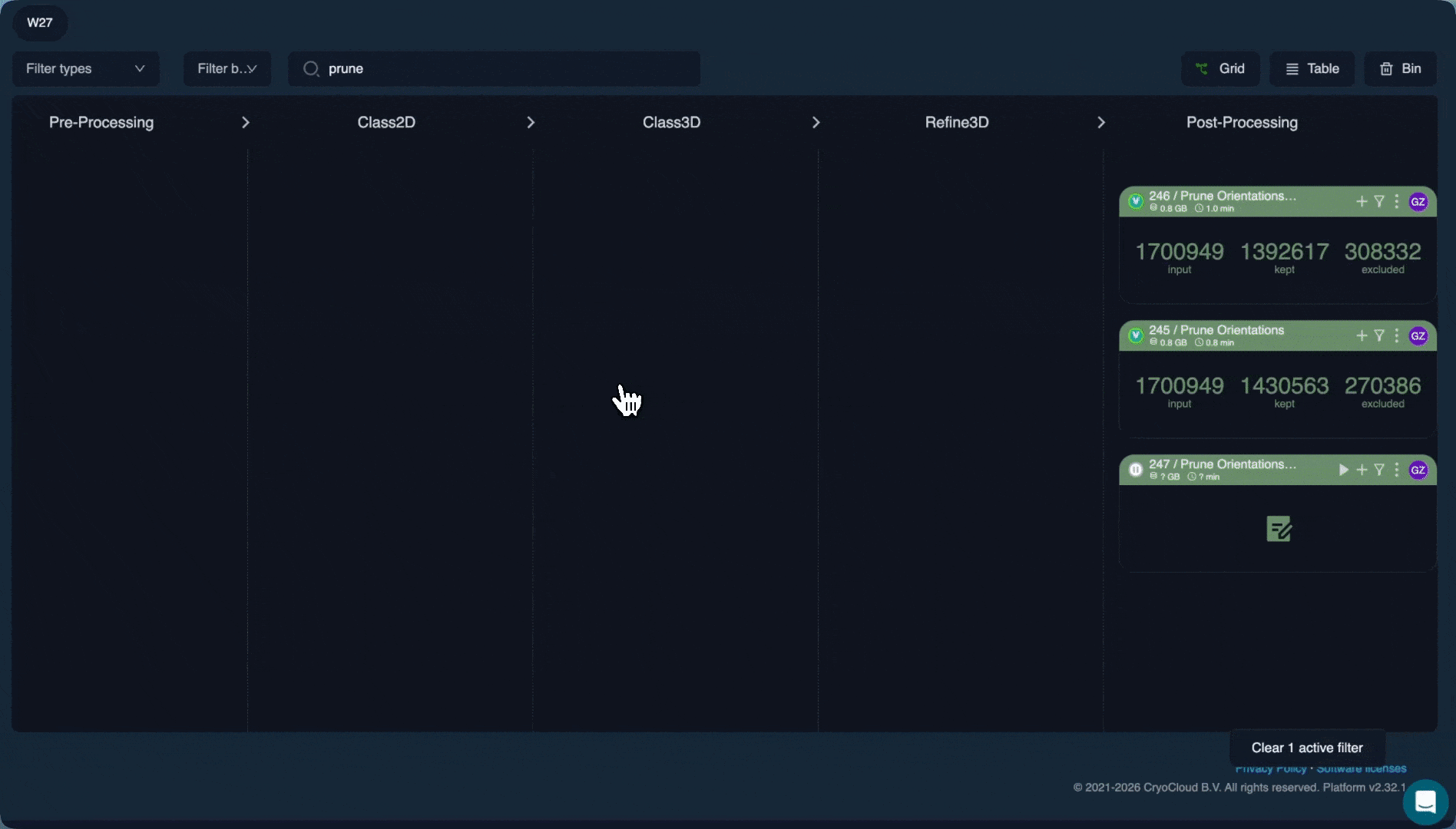Open the second Filter b.. dropdown

[x=227, y=69]
